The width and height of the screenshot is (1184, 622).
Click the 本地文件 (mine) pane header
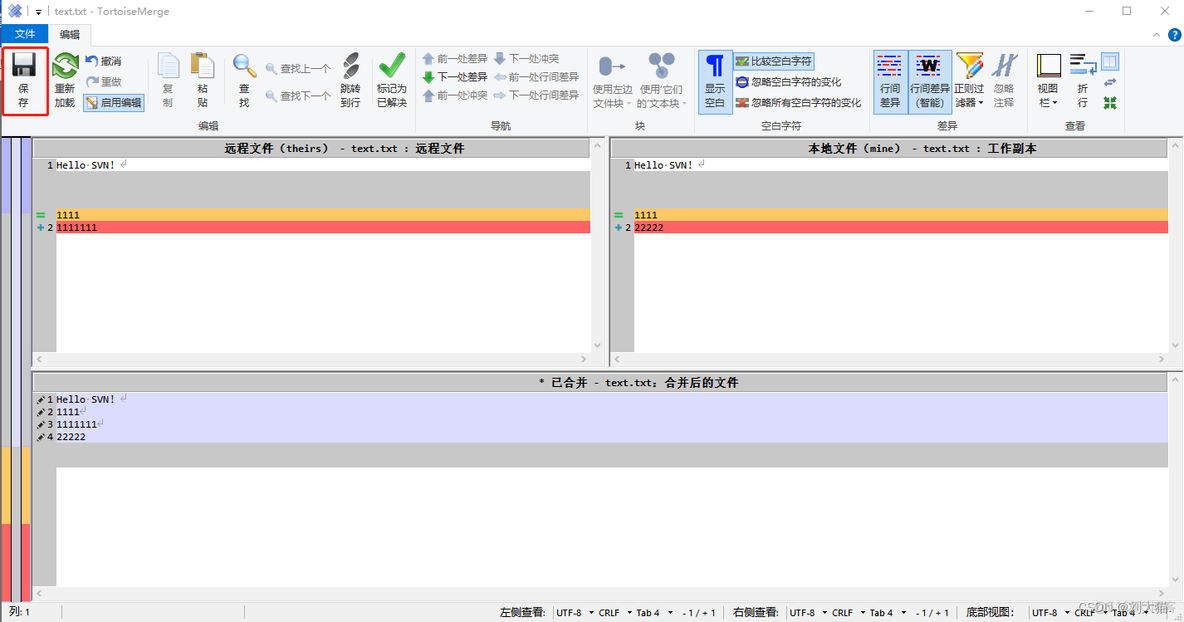[x=890, y=148]
